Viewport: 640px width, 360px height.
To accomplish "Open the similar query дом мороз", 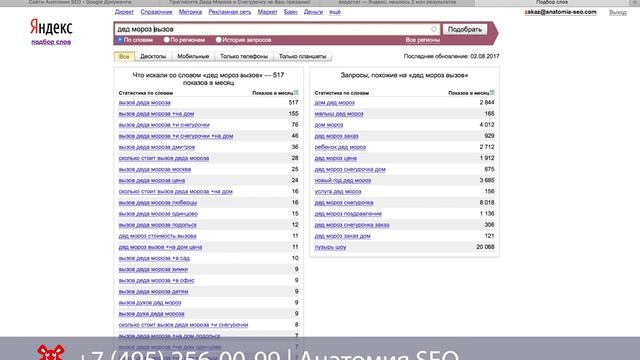I will pyautogui.click(x=329, y=125).
